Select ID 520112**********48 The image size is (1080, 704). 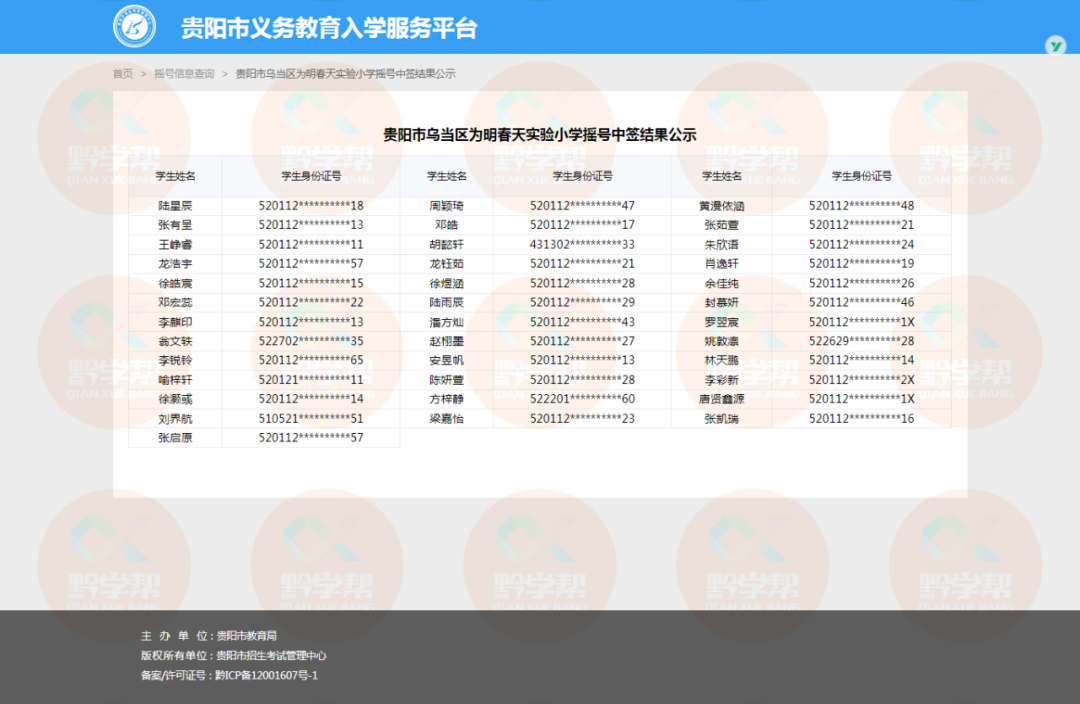click(862, 205)
